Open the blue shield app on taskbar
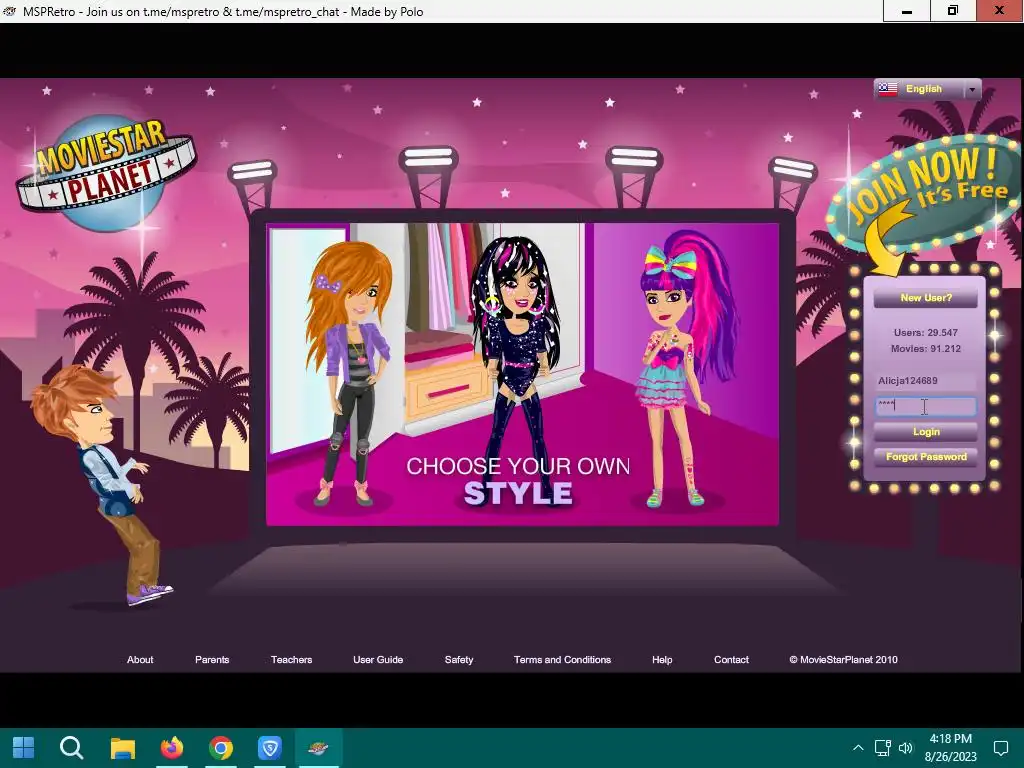The image size is (1024, 768). pyautogui.click(x=270, y=748)
